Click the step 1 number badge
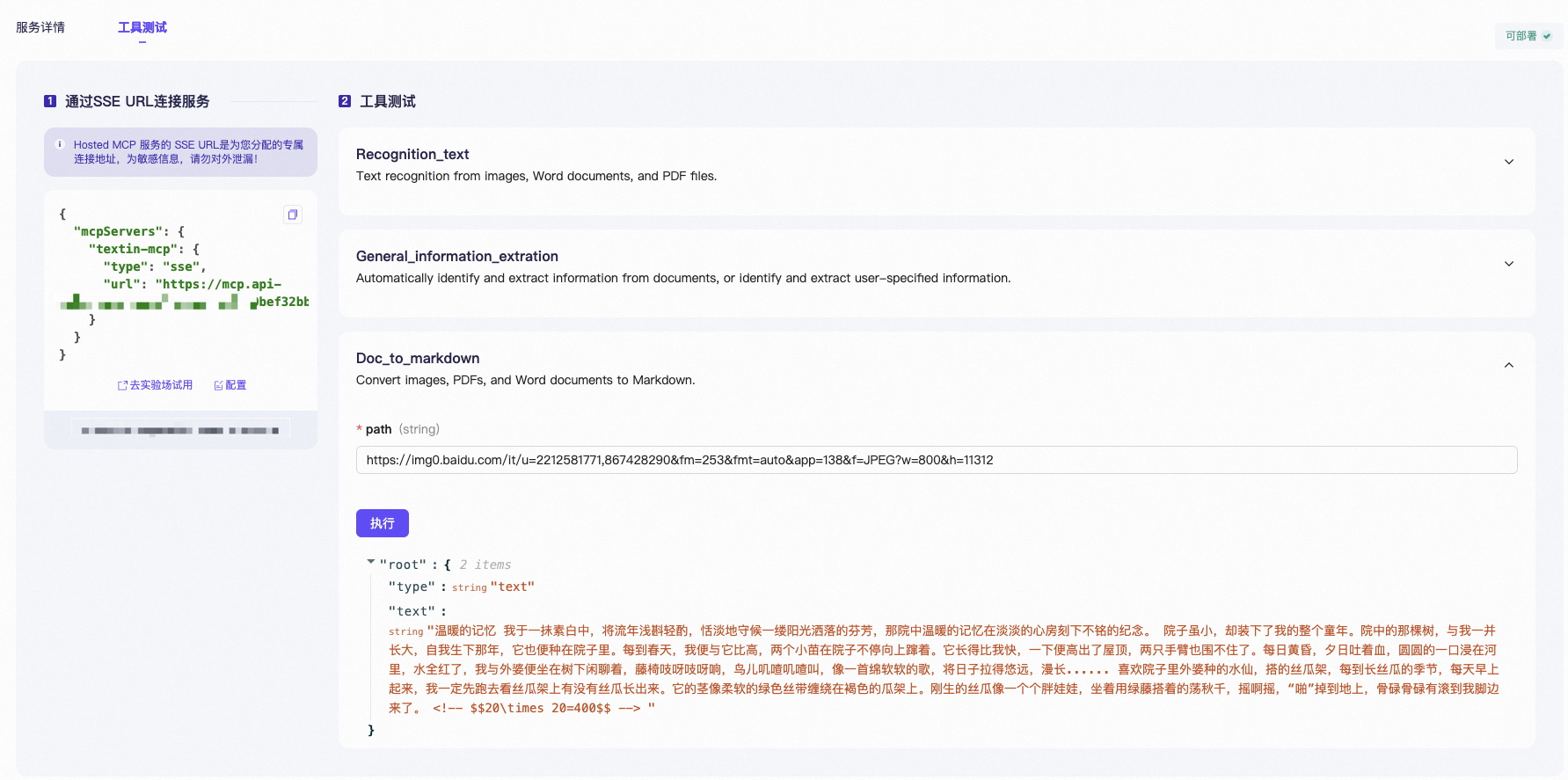 pos(50,101)
